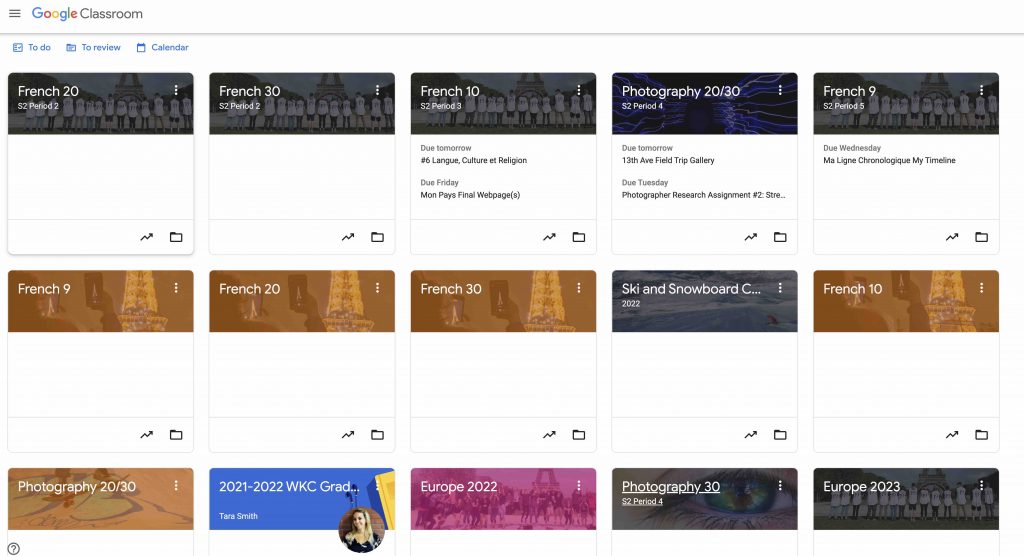Open 'Photographer Research Assignment #2' item
The image size is (1024, 556).
pos(703,195)
